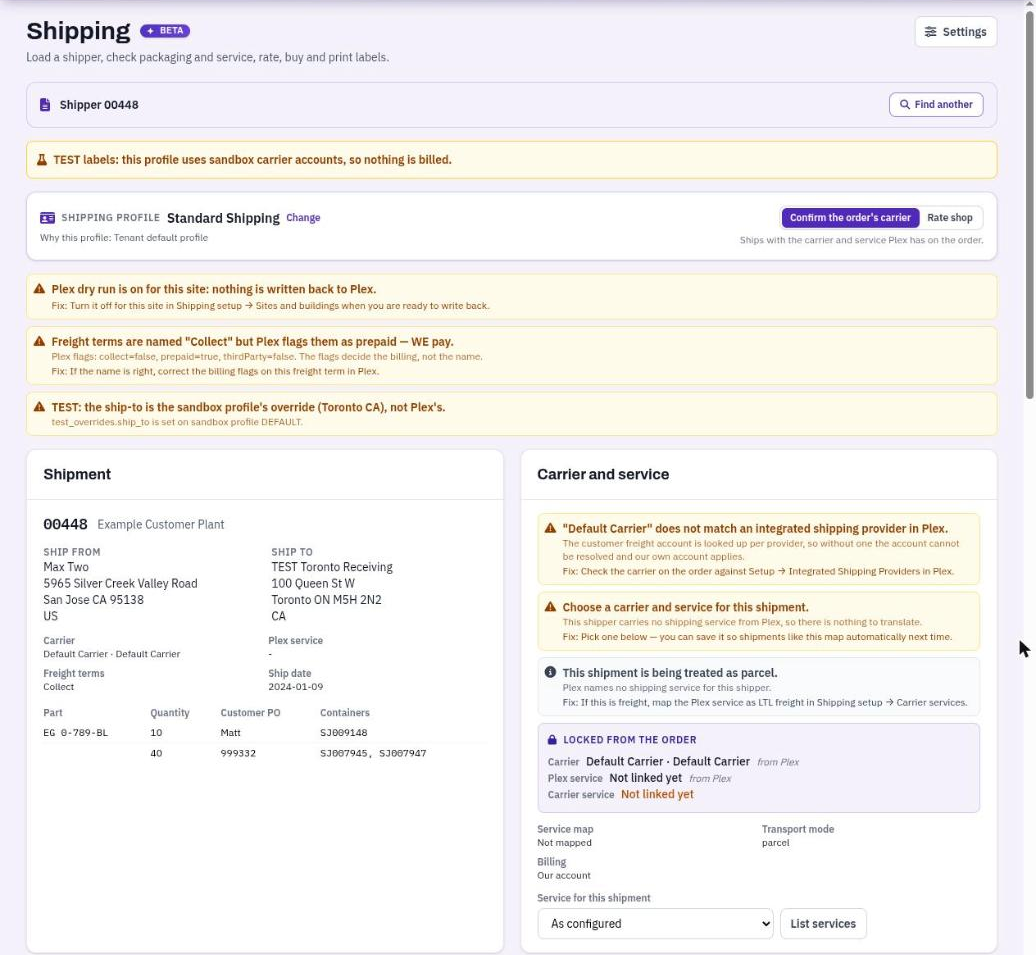Click the lock icon in Locked from the order
Viewport: 1036px width, 955px height.
tap(552, 740)
